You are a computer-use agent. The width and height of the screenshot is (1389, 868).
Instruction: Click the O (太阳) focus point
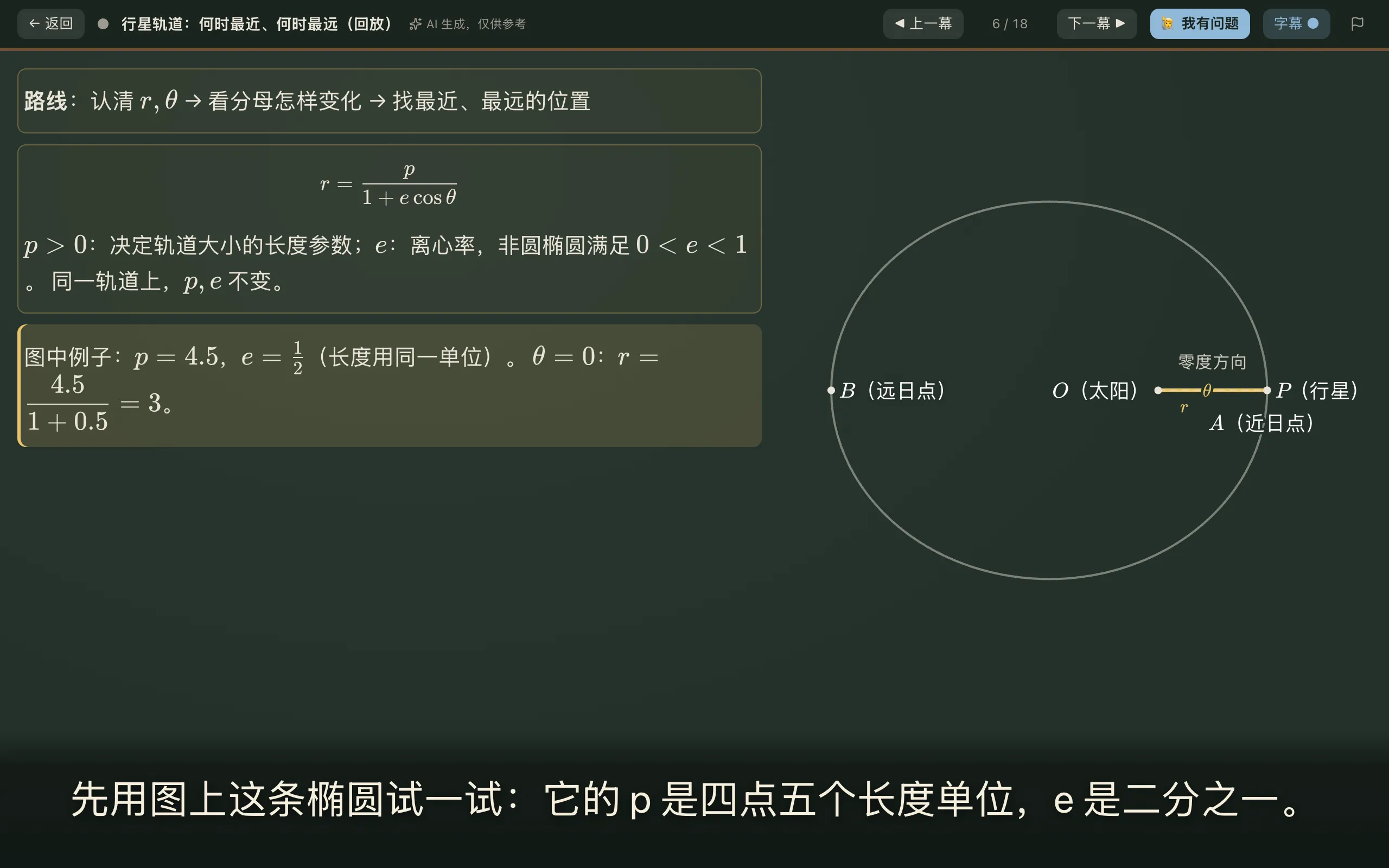pyautogui.click(x=1158, y=391)
